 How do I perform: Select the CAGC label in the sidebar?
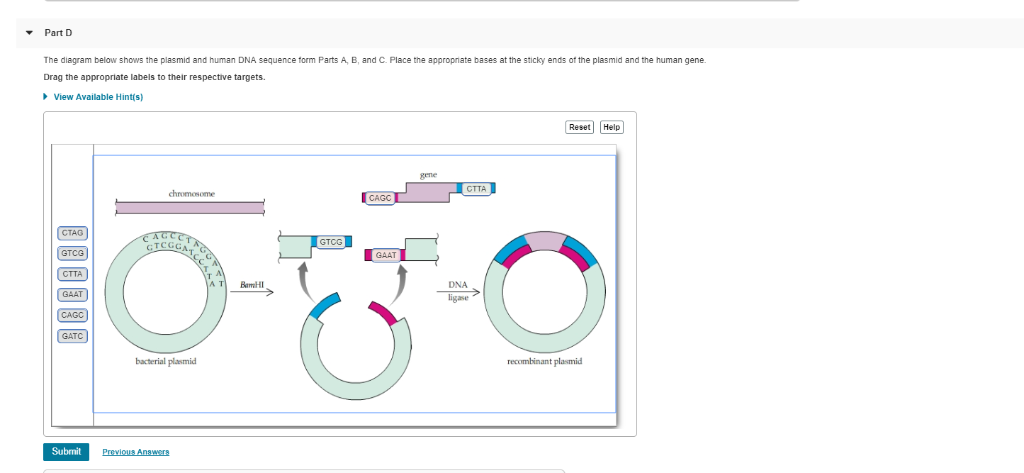click(72, 316)
